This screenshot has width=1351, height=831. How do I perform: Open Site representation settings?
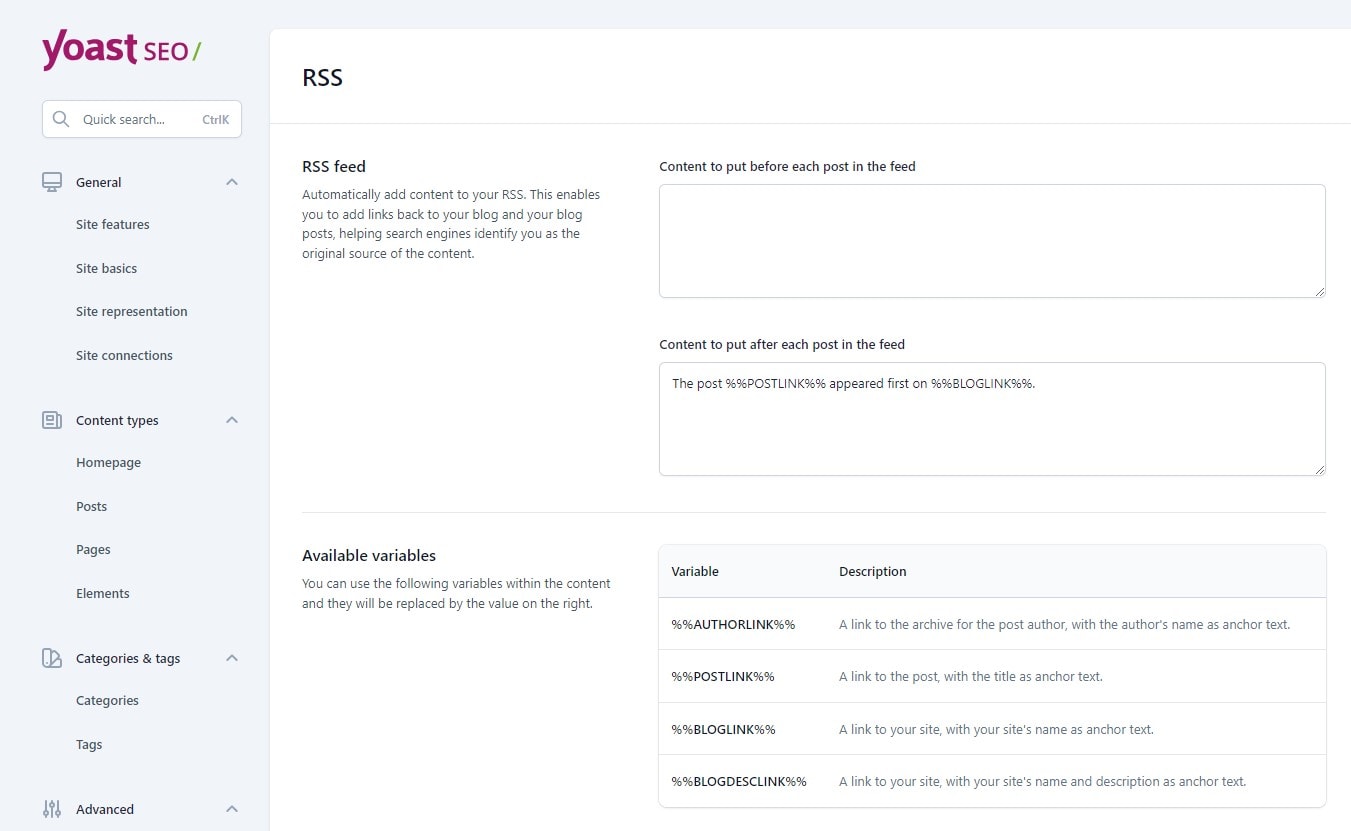click(132, 312)
